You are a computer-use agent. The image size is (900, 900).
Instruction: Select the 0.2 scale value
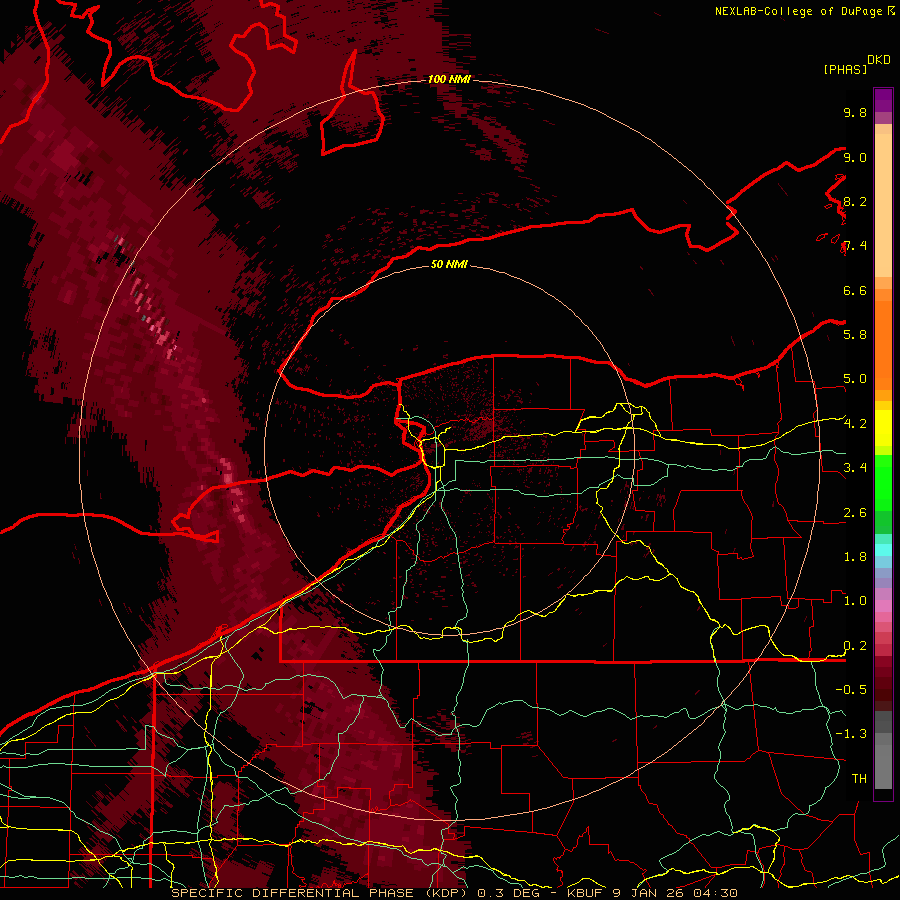click(855, 646)
